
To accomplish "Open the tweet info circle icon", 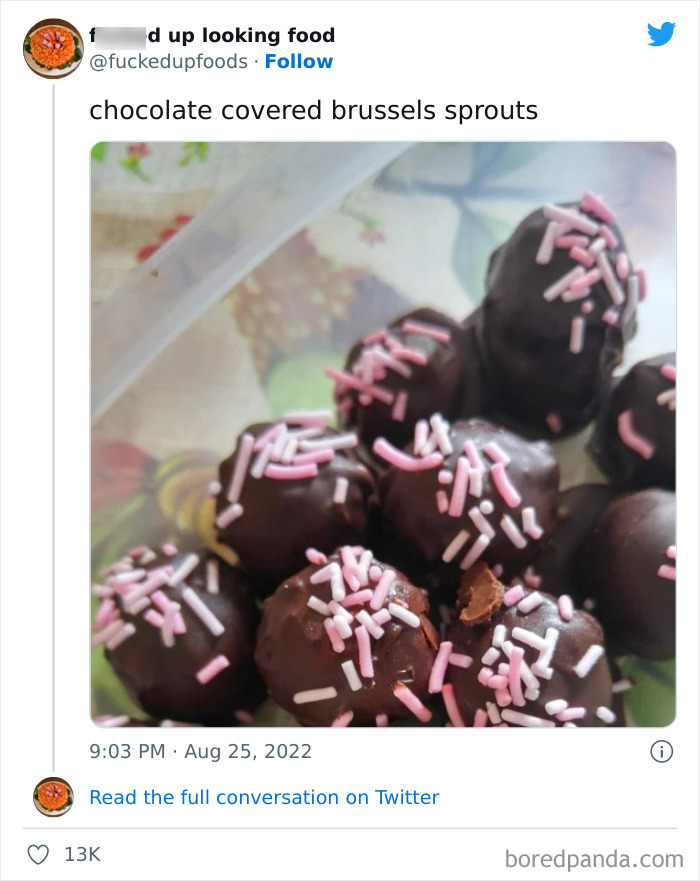I will (661, 752).
